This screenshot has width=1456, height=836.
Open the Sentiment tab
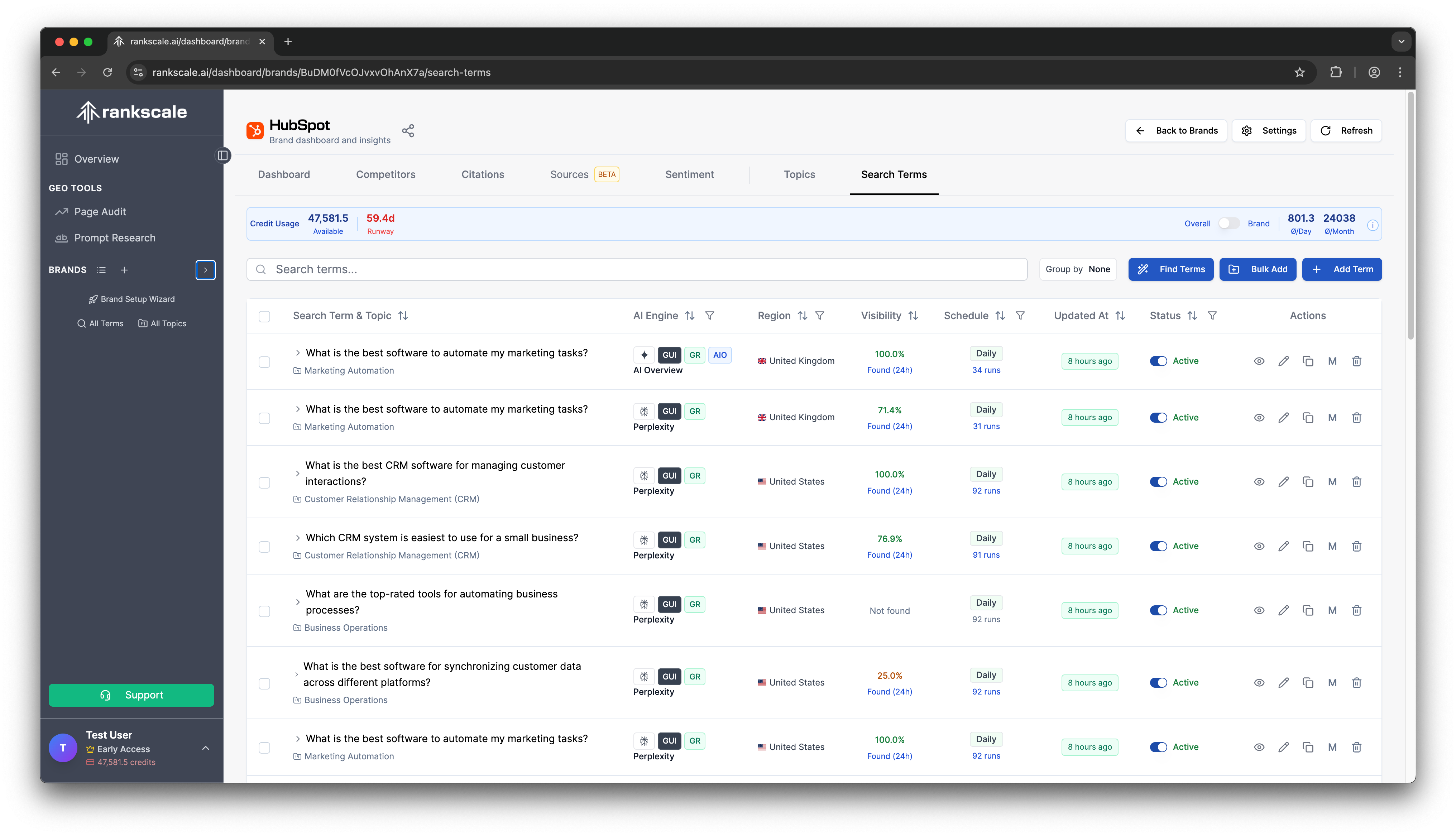[689, 174]
